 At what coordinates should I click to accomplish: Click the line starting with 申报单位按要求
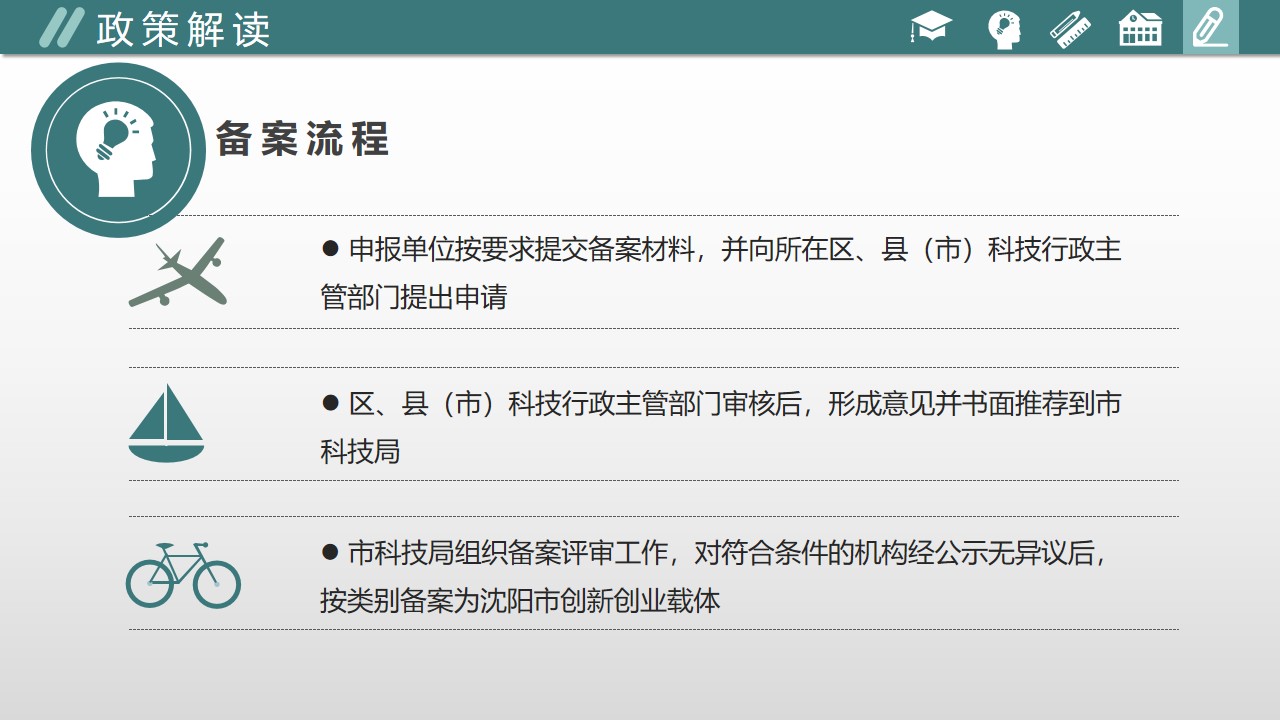[x=734, y=249]
